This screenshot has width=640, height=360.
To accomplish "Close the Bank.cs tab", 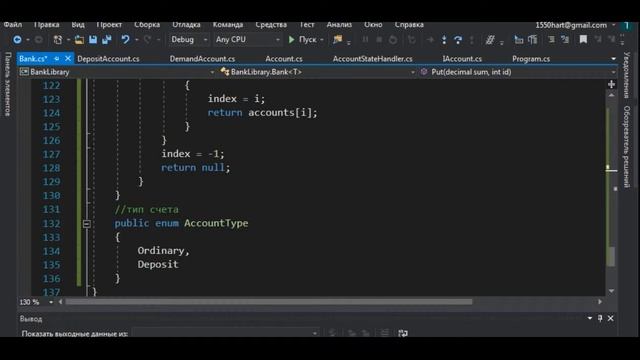I will [68, 59].
